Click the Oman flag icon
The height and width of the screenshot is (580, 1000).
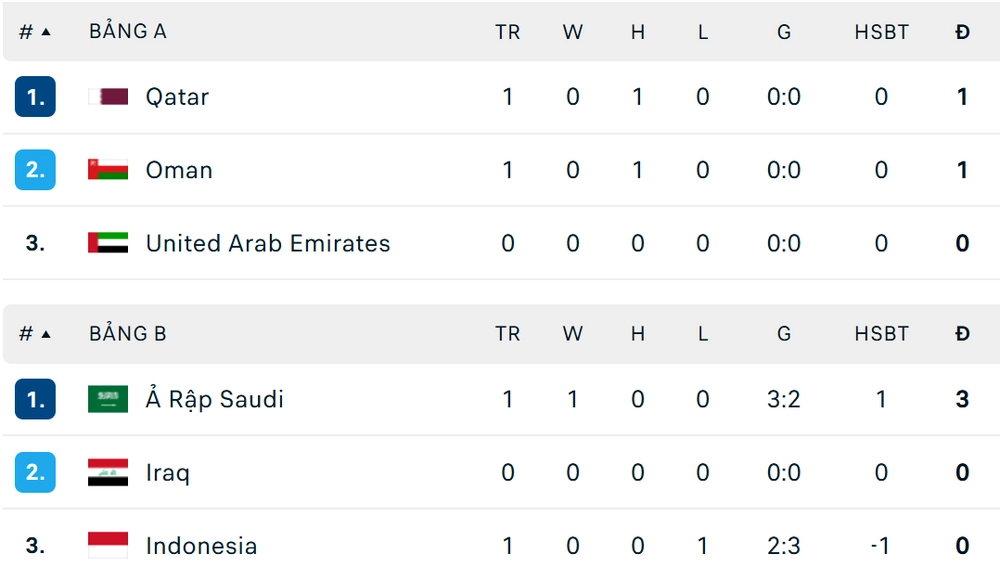point(108,170)
